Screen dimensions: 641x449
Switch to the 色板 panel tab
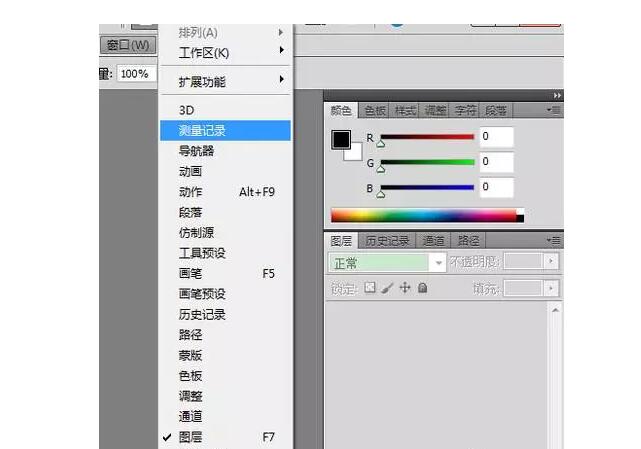point(374,110)
